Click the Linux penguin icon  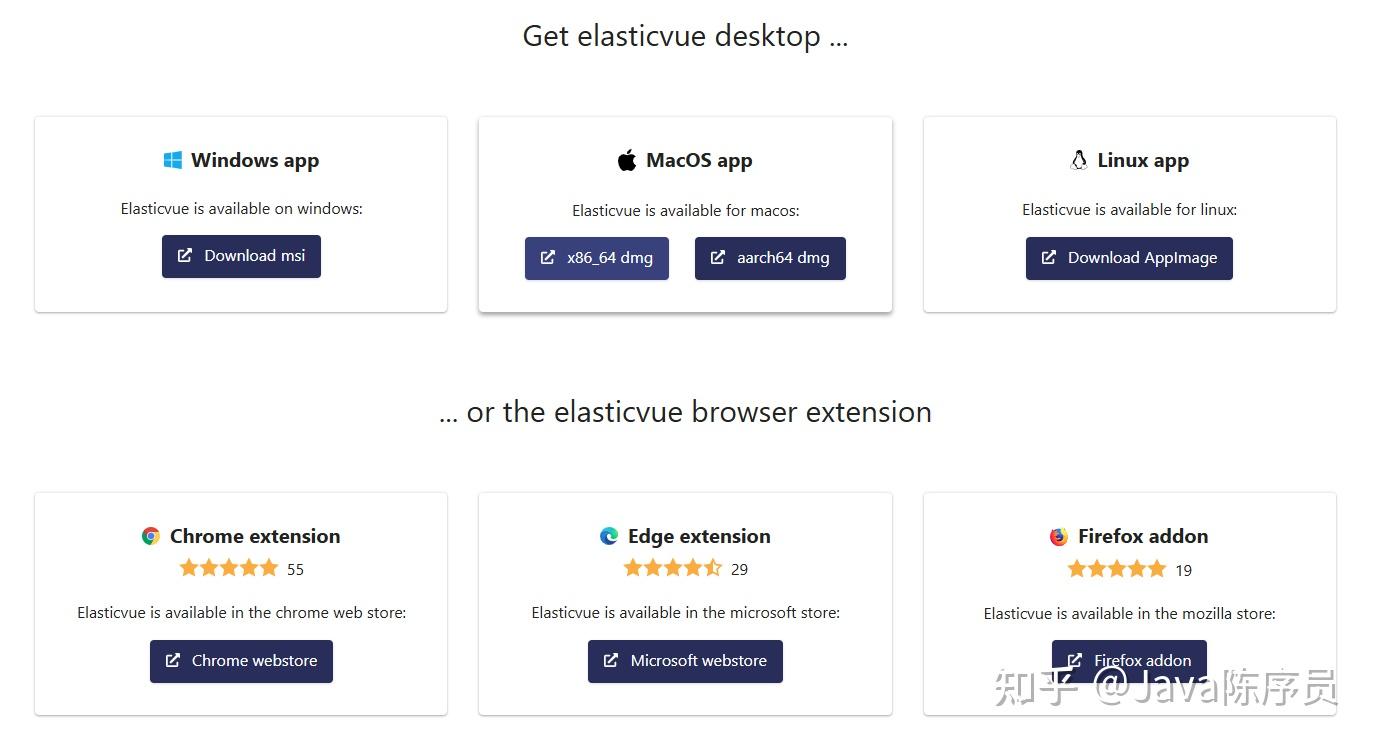point(1078,158)
